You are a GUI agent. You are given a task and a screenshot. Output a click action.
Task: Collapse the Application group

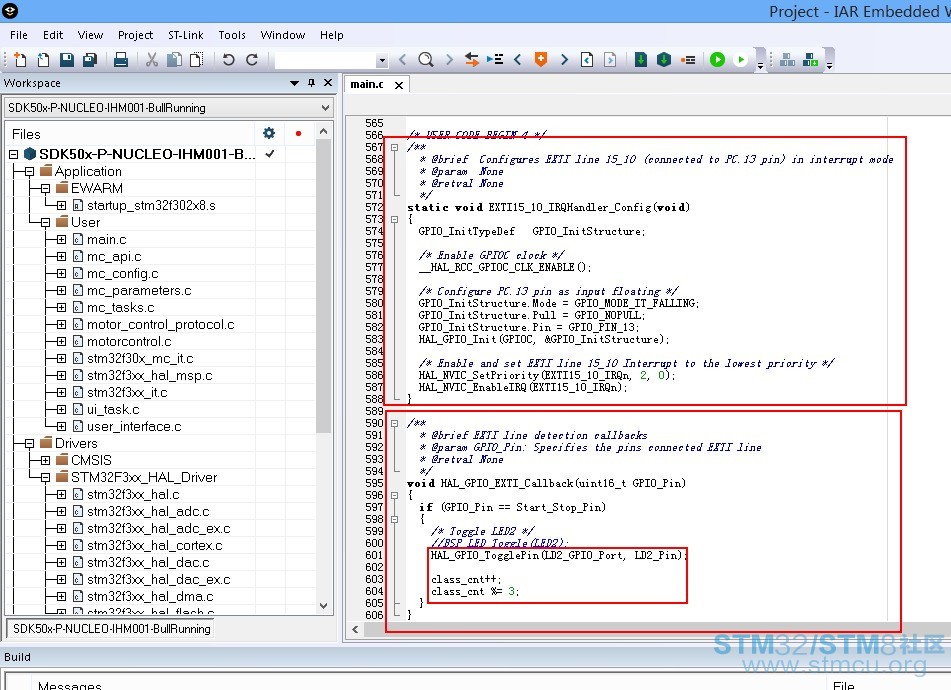29,172
